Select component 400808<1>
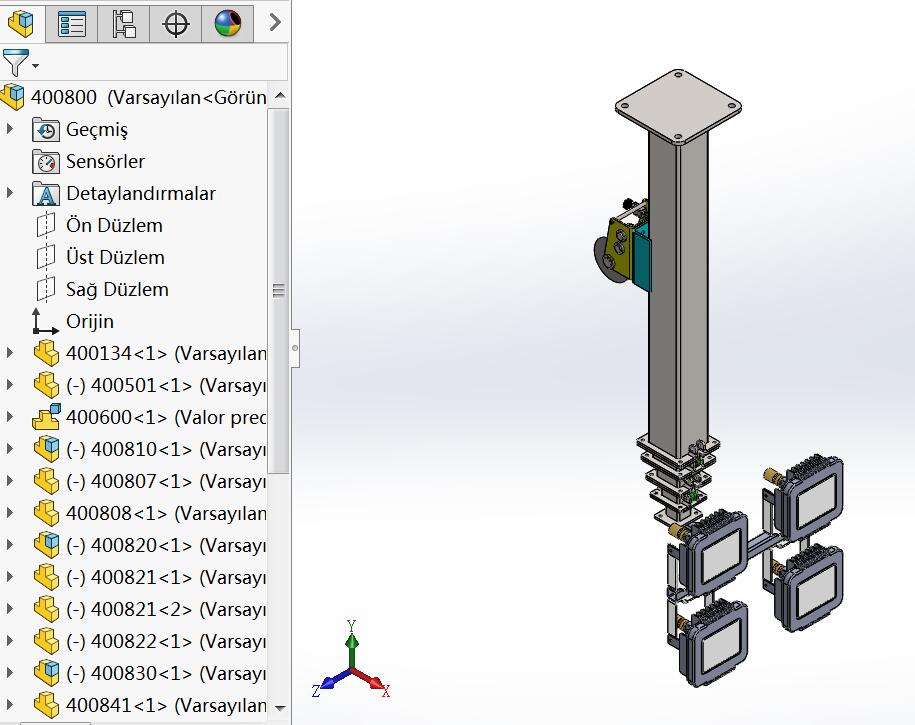The width and height of the screenshot is (915, 725). click(x=166, y=513)
